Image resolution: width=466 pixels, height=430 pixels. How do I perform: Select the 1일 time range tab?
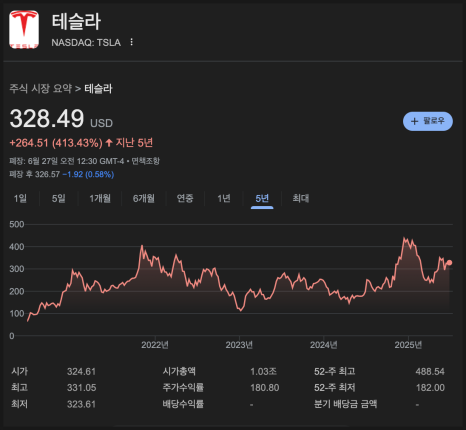click(20, 199)
